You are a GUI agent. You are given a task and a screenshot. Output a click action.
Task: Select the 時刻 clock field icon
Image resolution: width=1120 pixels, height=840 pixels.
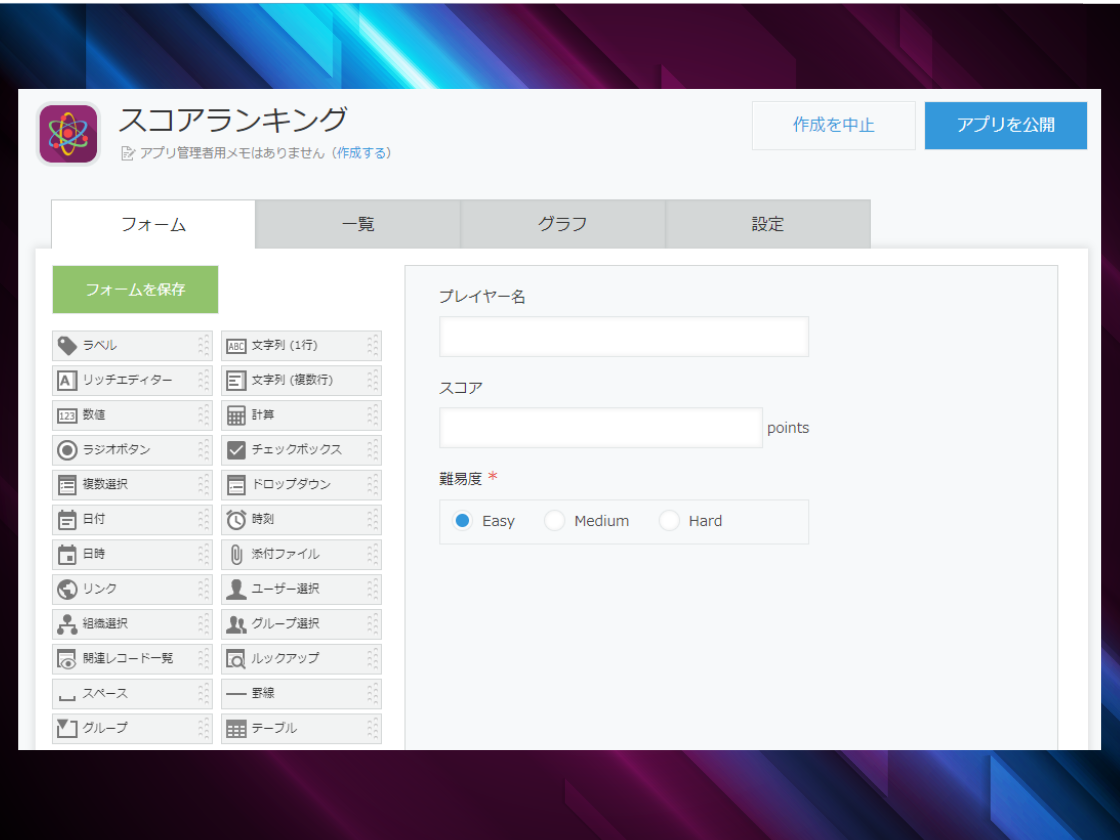[x=236, y=519]
